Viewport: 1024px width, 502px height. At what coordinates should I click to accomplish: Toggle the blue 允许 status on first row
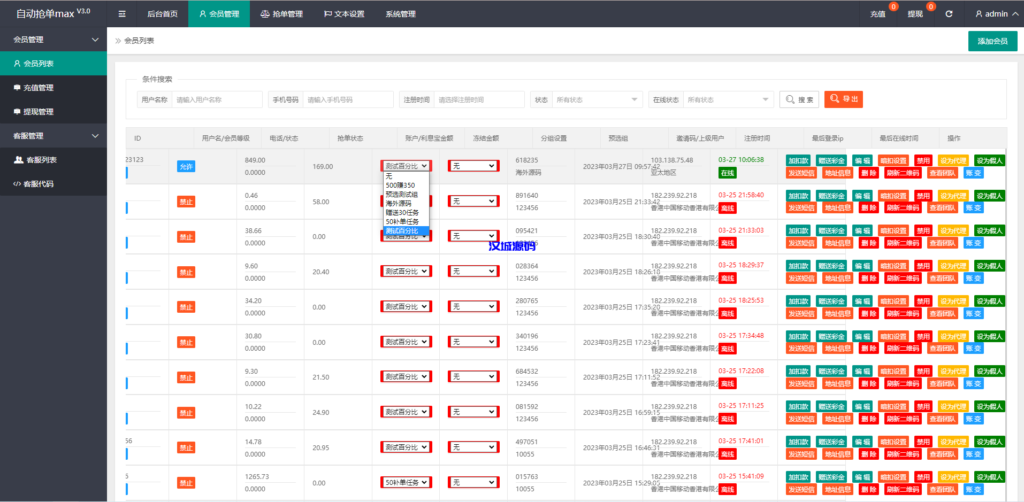[186, 166]
